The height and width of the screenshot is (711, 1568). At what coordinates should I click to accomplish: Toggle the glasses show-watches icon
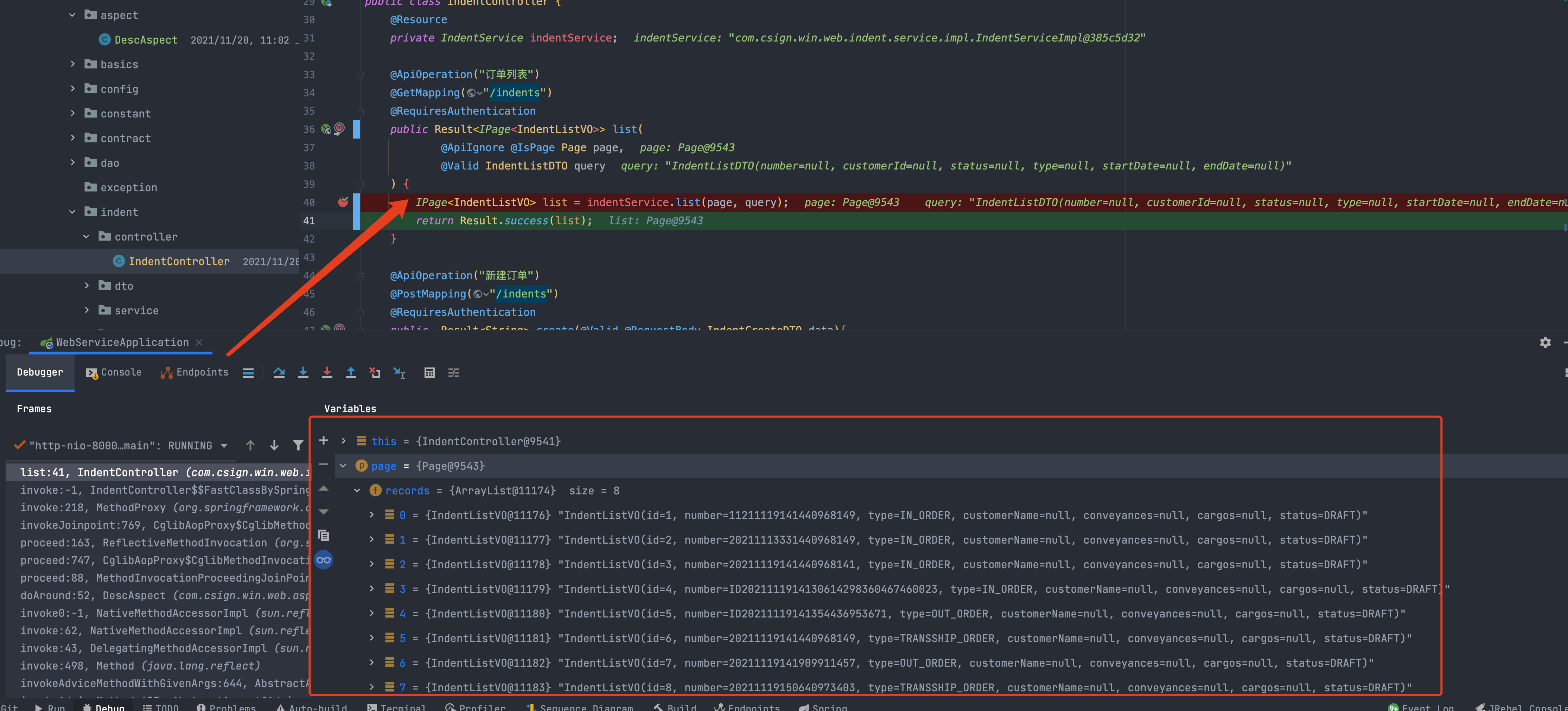324,560
